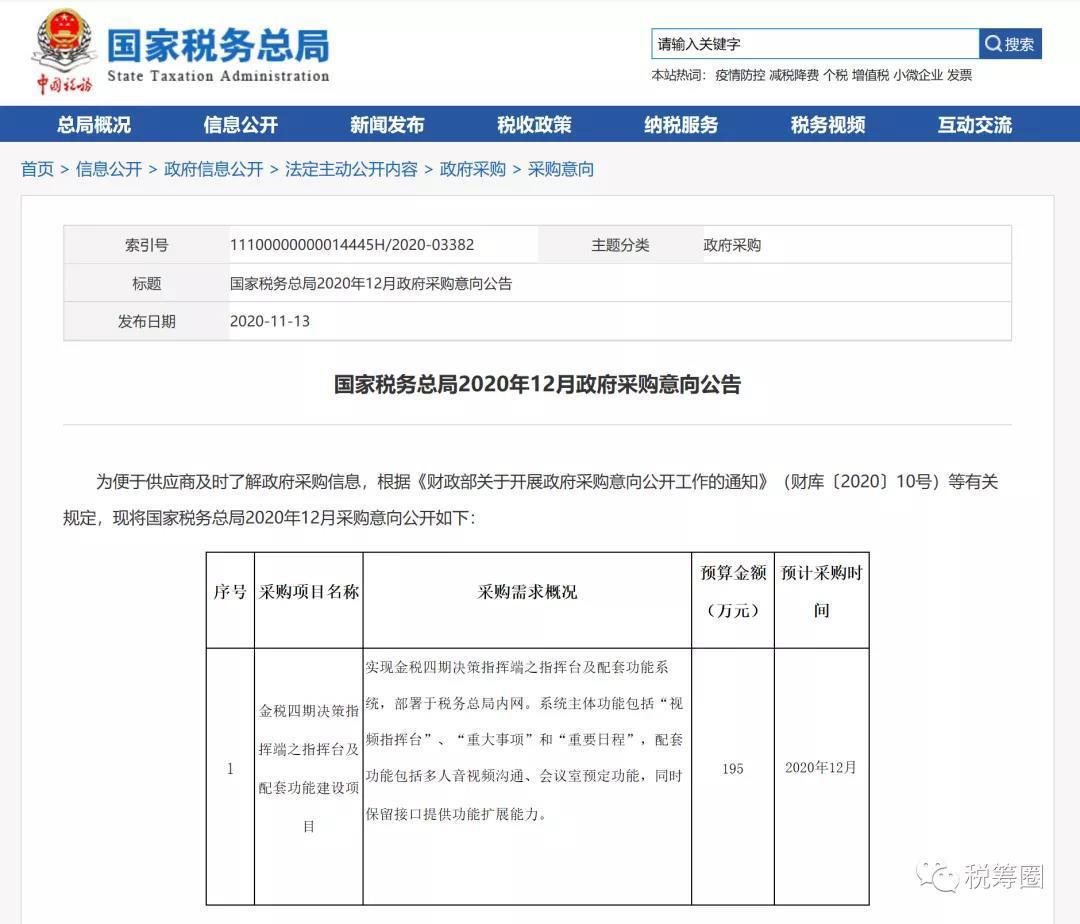Click the 国家税务总局 site title text
Screen dimensions: 1080x924
coord(218,45)
